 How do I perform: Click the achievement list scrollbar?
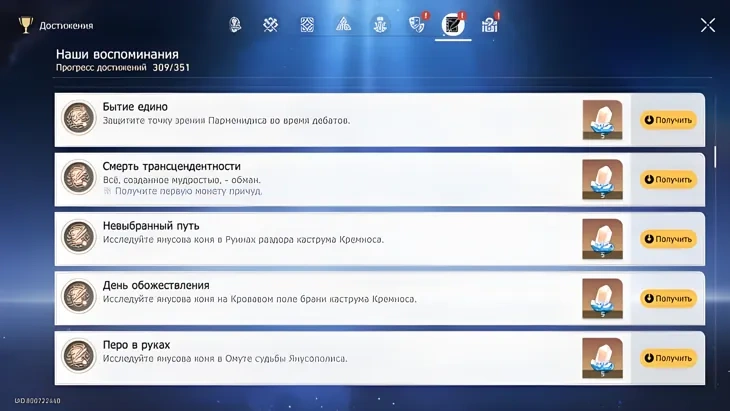click(x=714, y=157)
